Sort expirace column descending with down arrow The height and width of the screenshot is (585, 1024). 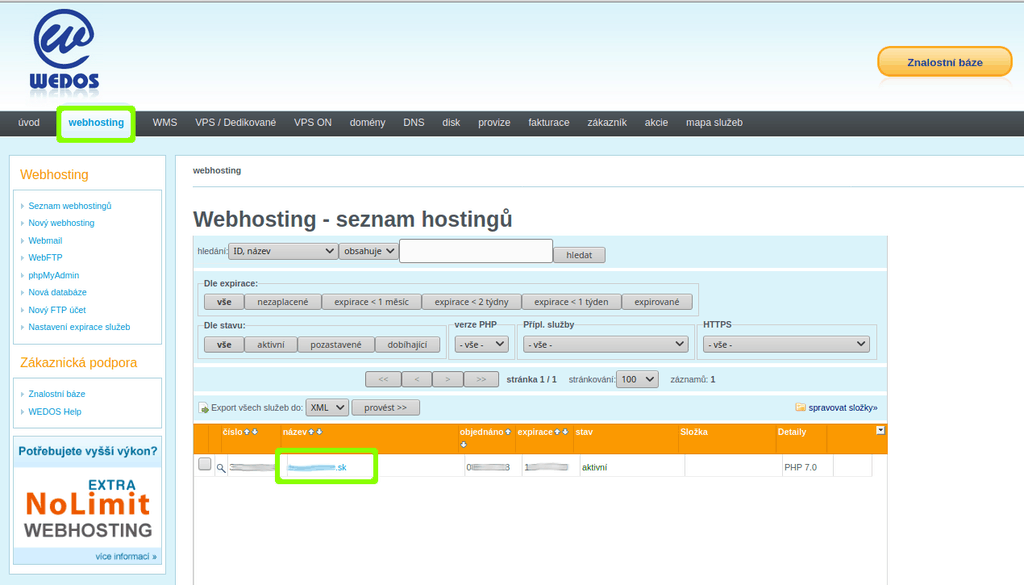(x=565, y=432)
